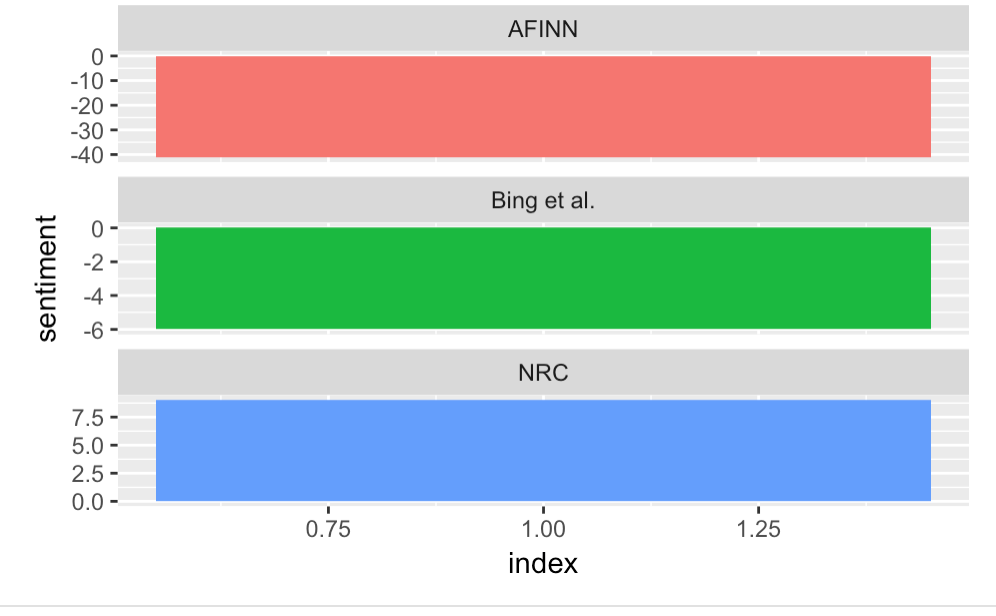Click the index x-axis title
996x616 pixels.
pyautogui.click(x=543, y=563)
